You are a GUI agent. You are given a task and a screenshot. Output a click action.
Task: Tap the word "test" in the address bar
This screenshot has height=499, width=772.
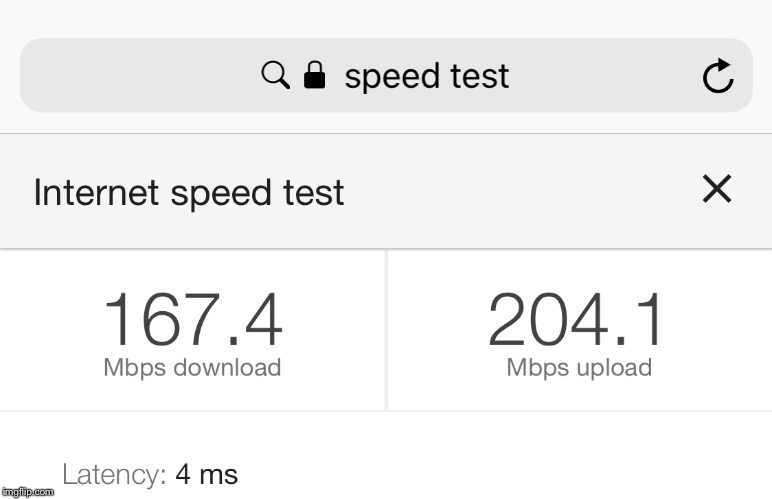point(480,76)
